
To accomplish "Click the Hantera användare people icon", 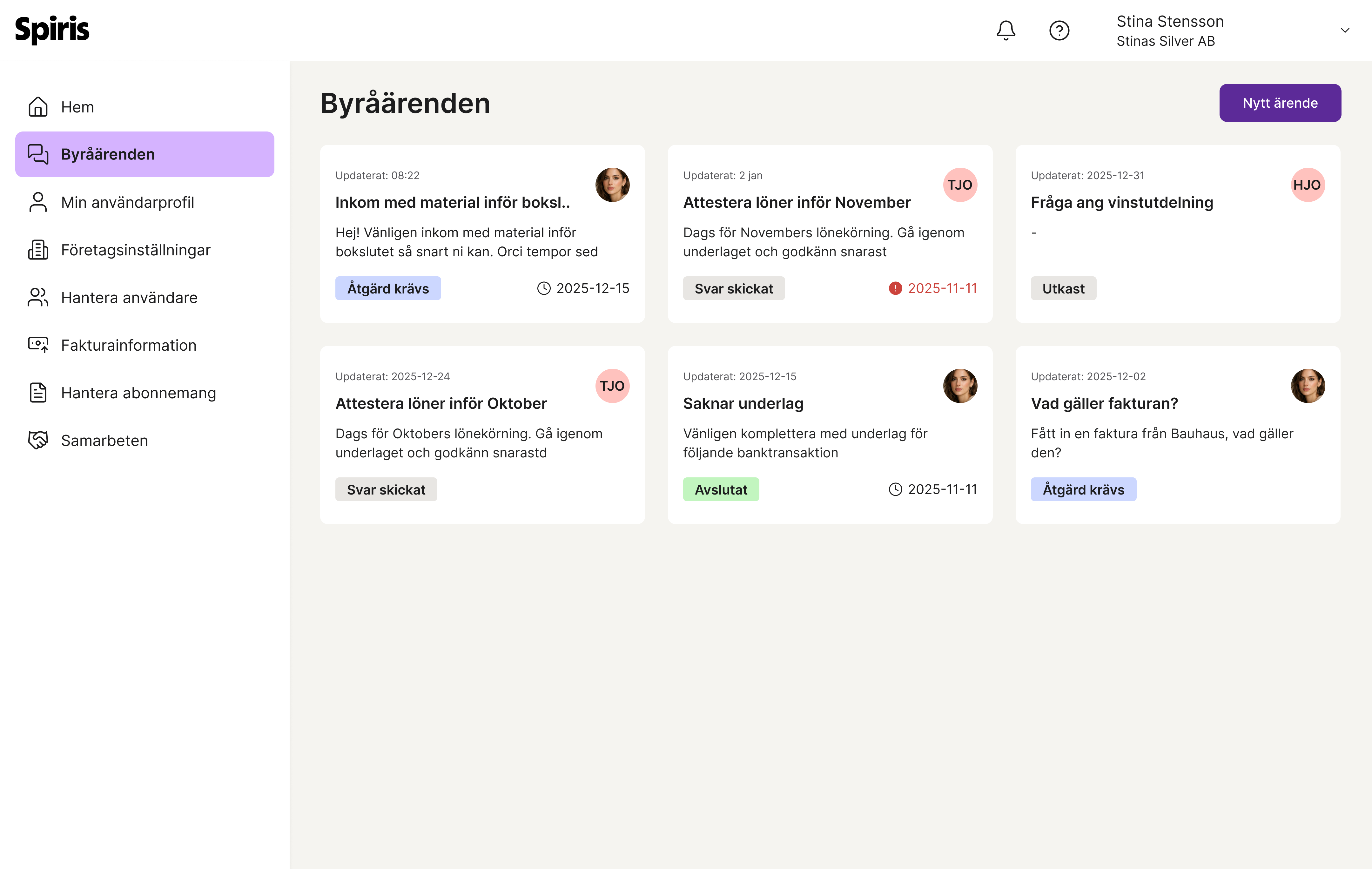I will (38, 298).
